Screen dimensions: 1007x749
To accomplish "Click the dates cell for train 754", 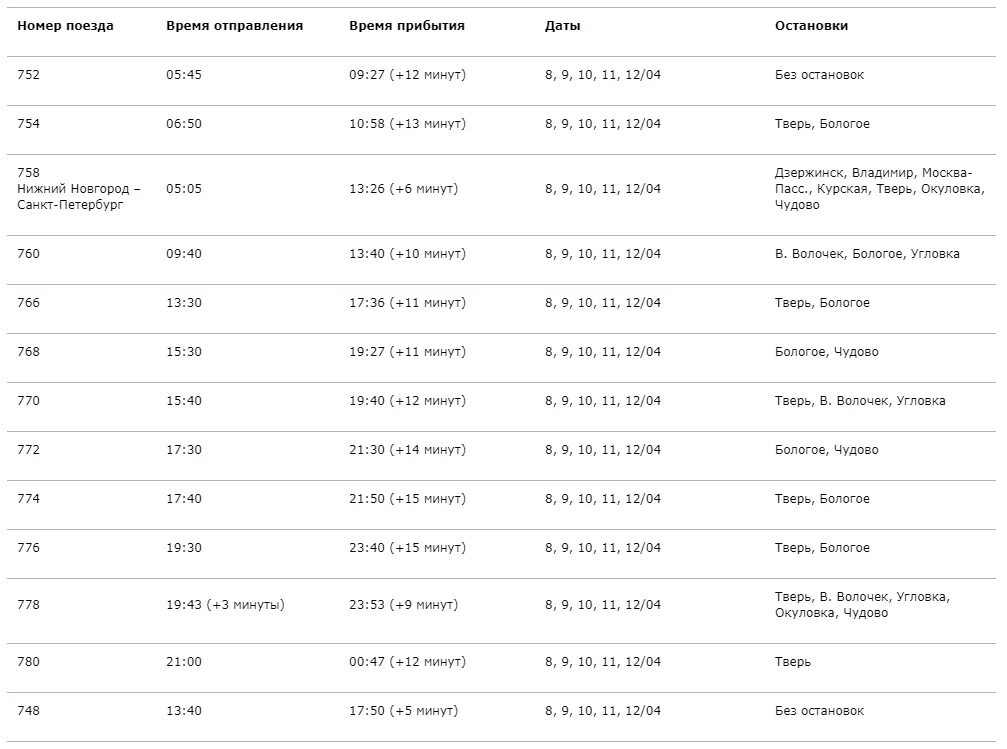I will point(603,124).
